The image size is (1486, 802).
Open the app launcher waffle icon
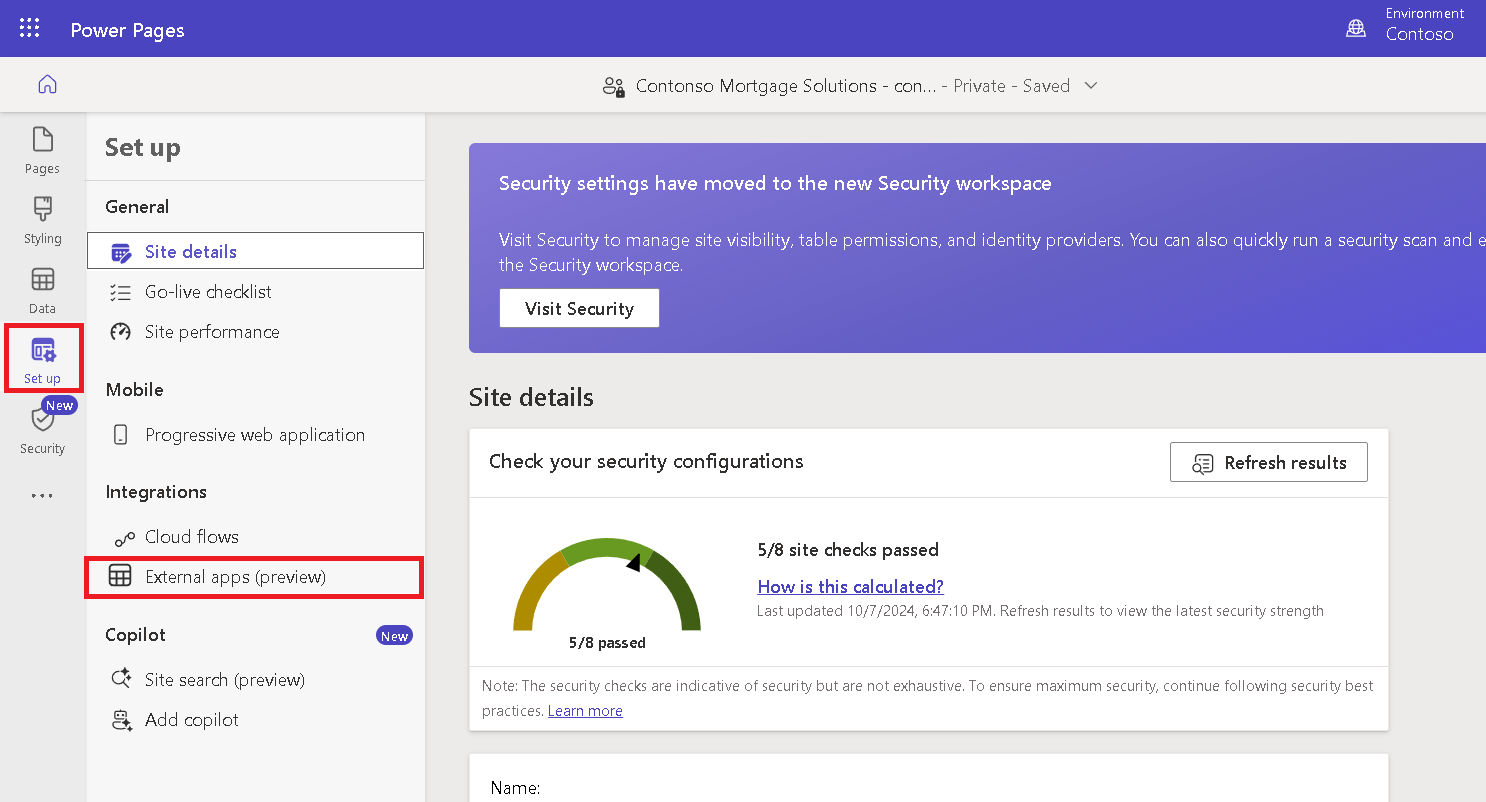30,29
